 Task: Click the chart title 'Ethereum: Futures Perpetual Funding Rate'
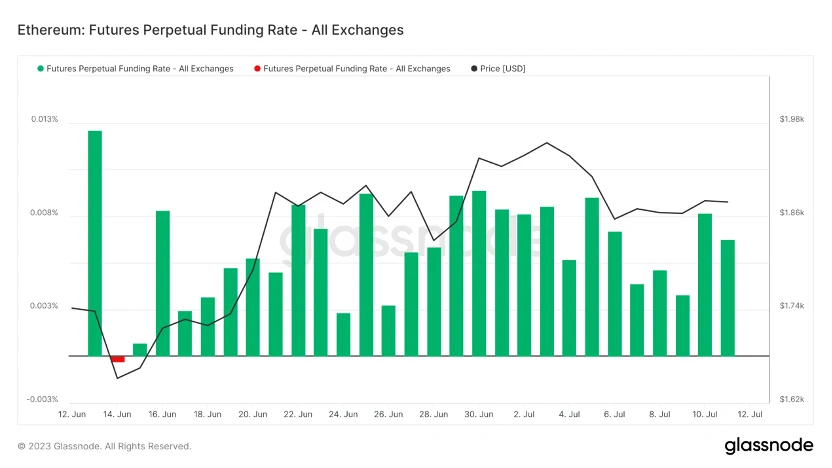[x=211, y=30]
